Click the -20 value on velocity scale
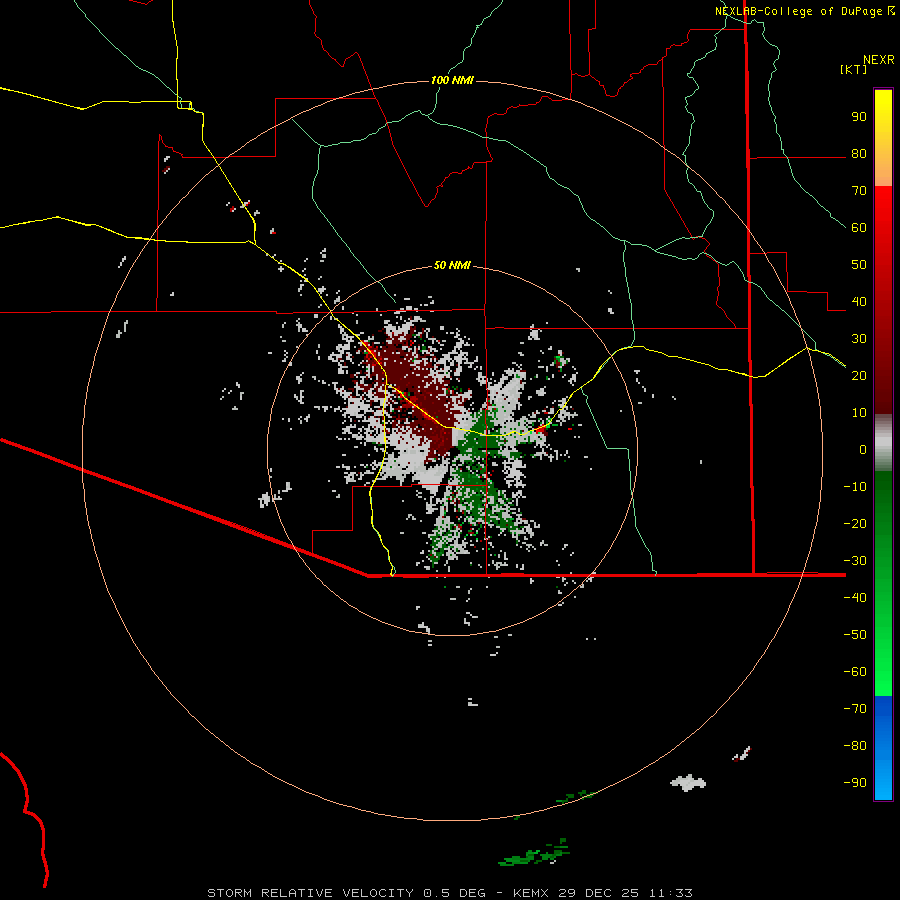The image size is (900, 900). (x=855, y=524)
